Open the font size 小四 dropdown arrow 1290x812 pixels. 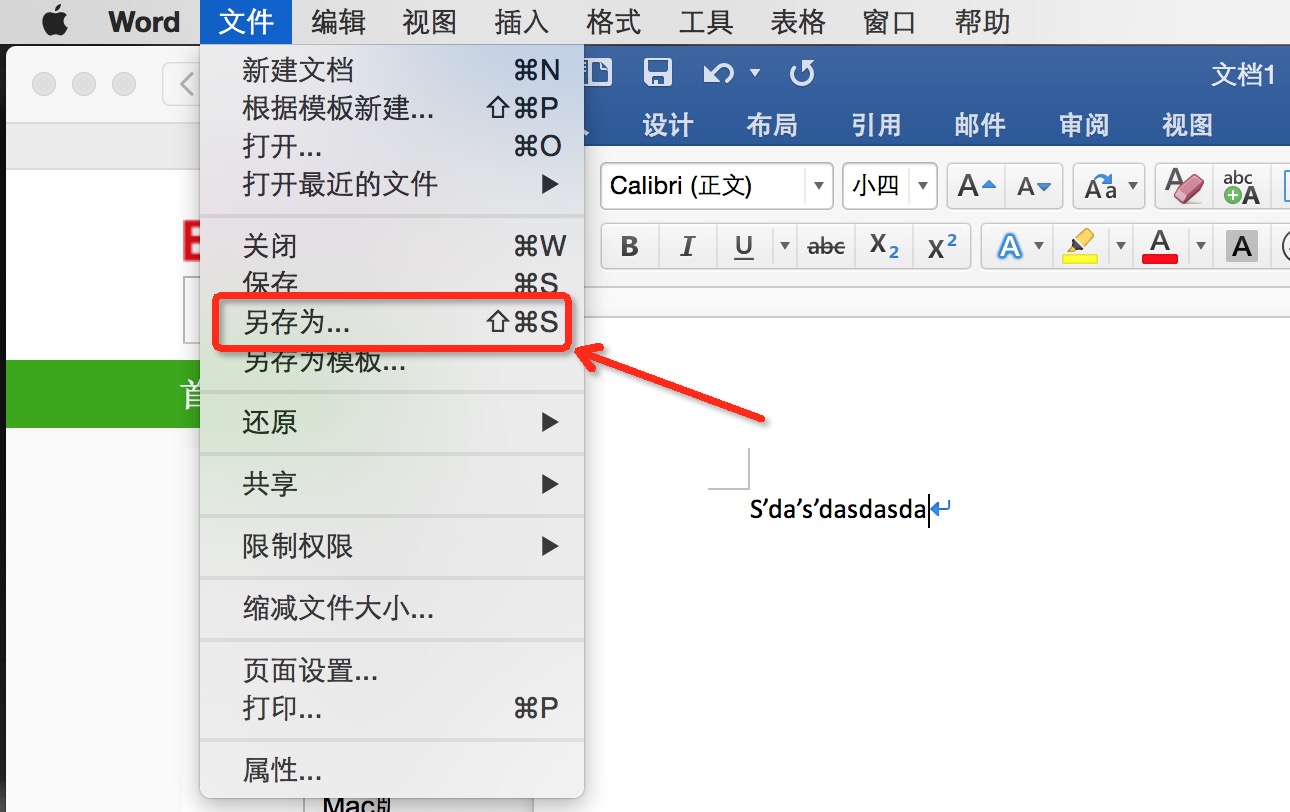(923, 186)
